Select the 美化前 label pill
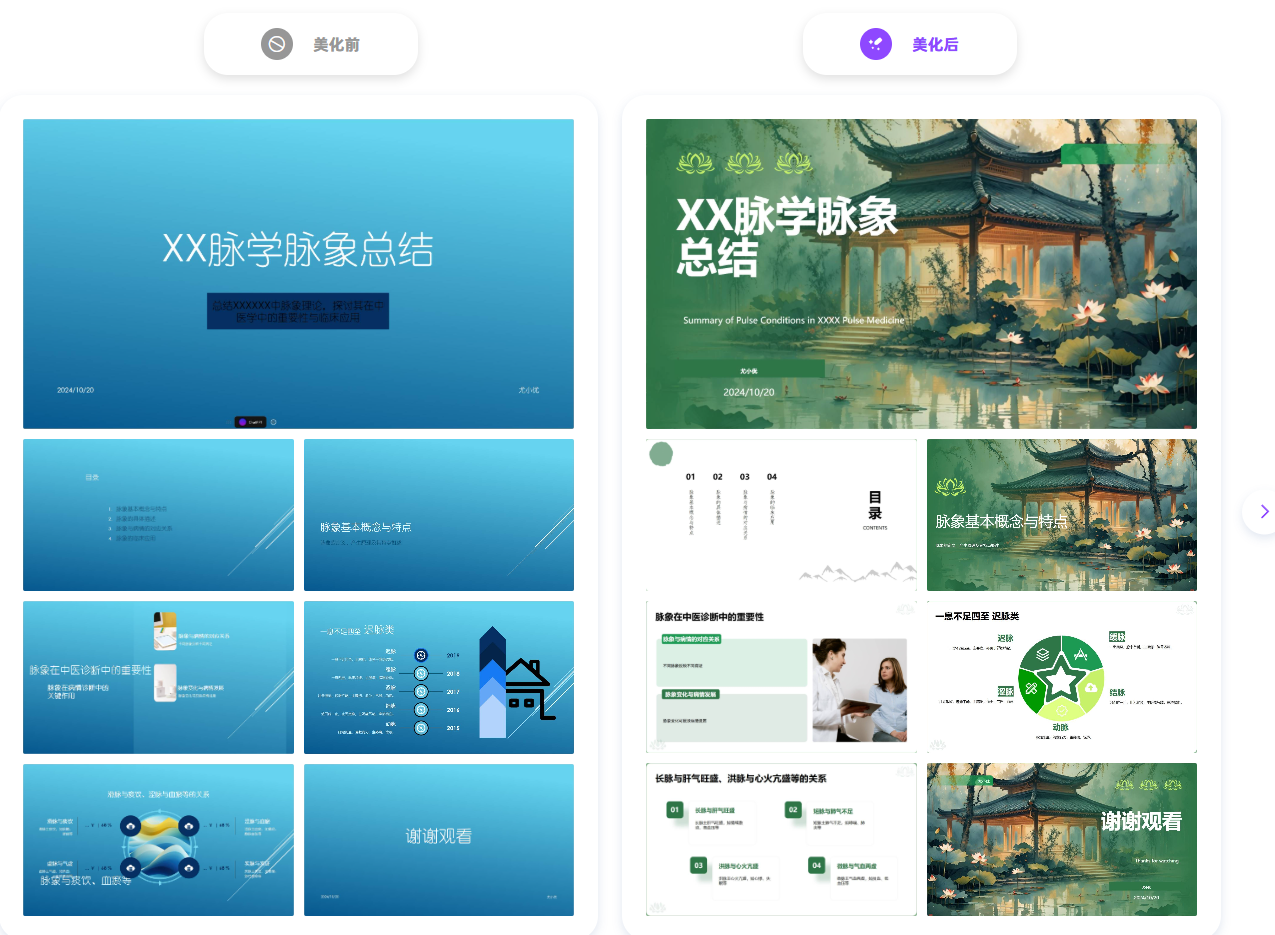The width and height of the screenshot is (1275, 935). (311, 44)
